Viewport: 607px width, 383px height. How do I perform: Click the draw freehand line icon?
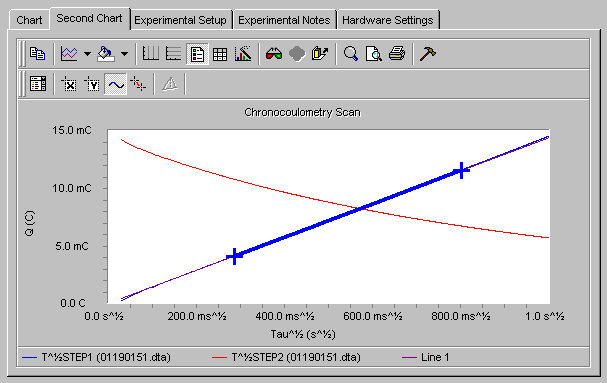point(138,84)
